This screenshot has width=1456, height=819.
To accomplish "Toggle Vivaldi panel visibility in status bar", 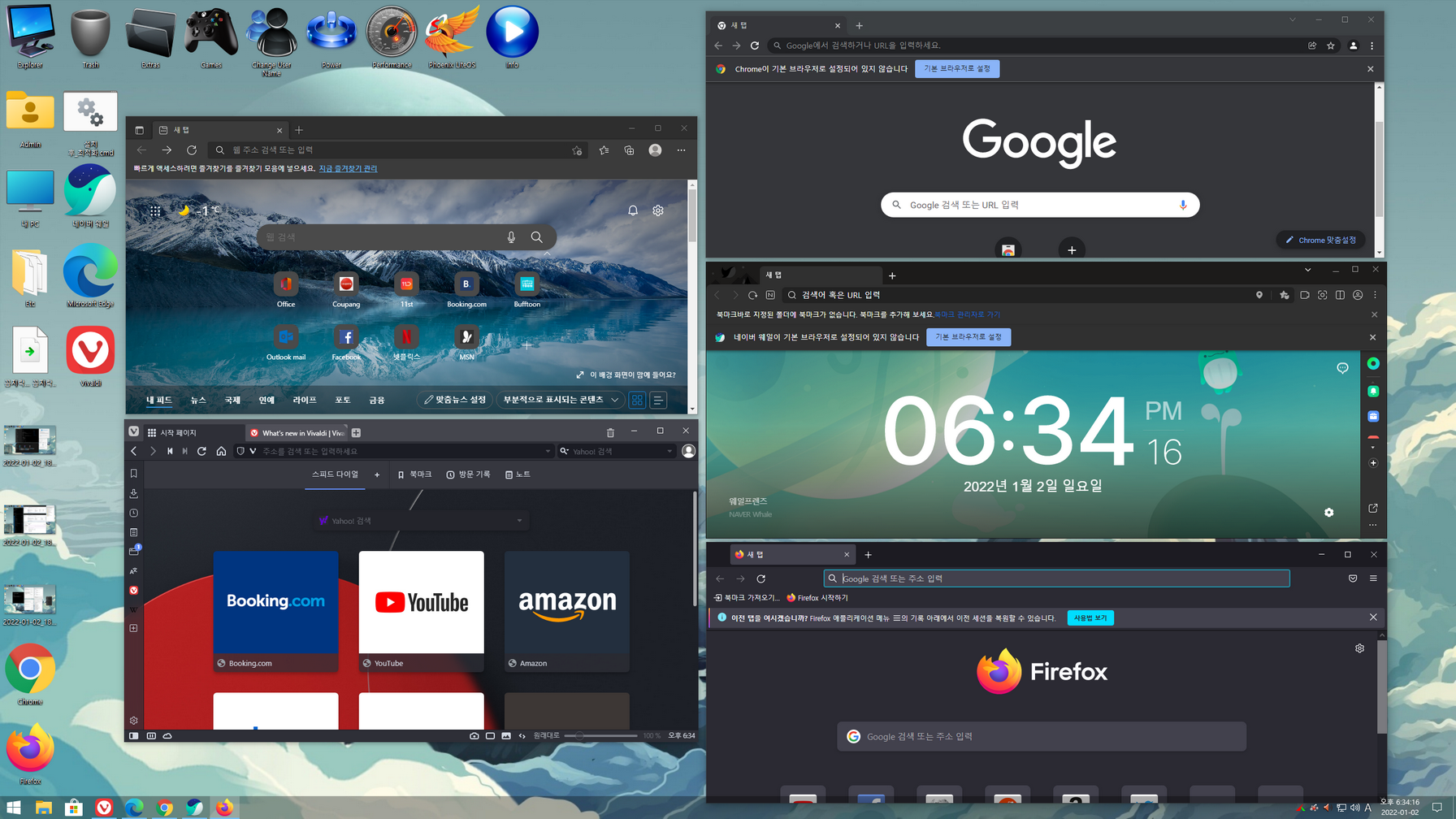I will 134,735.
